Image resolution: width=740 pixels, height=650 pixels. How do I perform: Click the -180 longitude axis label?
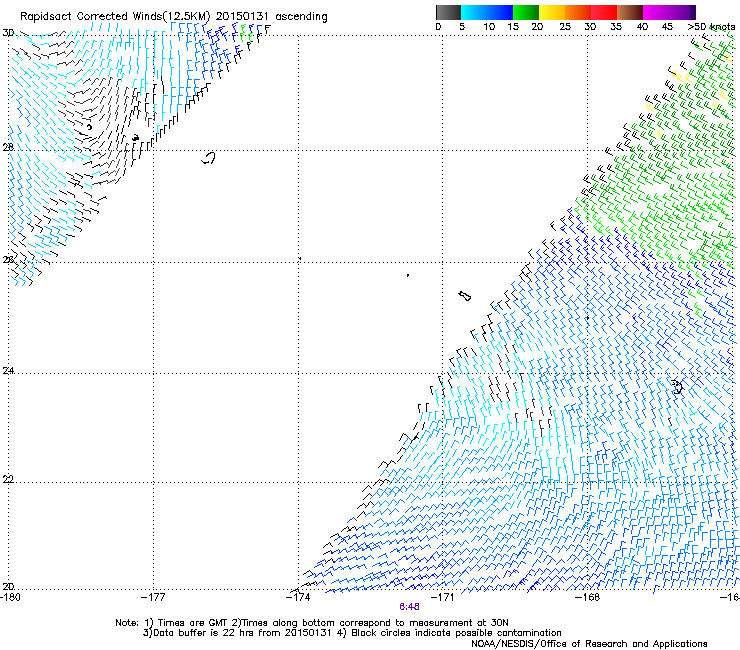(x=10, y=597)
